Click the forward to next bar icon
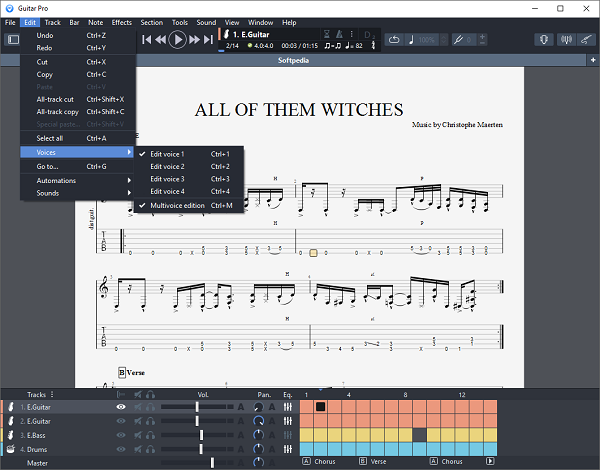The image size is (600, 470). 195,39
